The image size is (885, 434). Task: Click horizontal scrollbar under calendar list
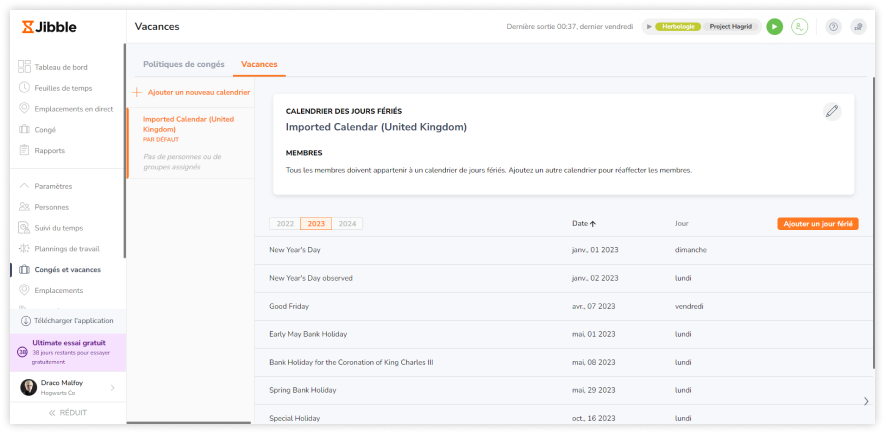(x=189, y=422)
